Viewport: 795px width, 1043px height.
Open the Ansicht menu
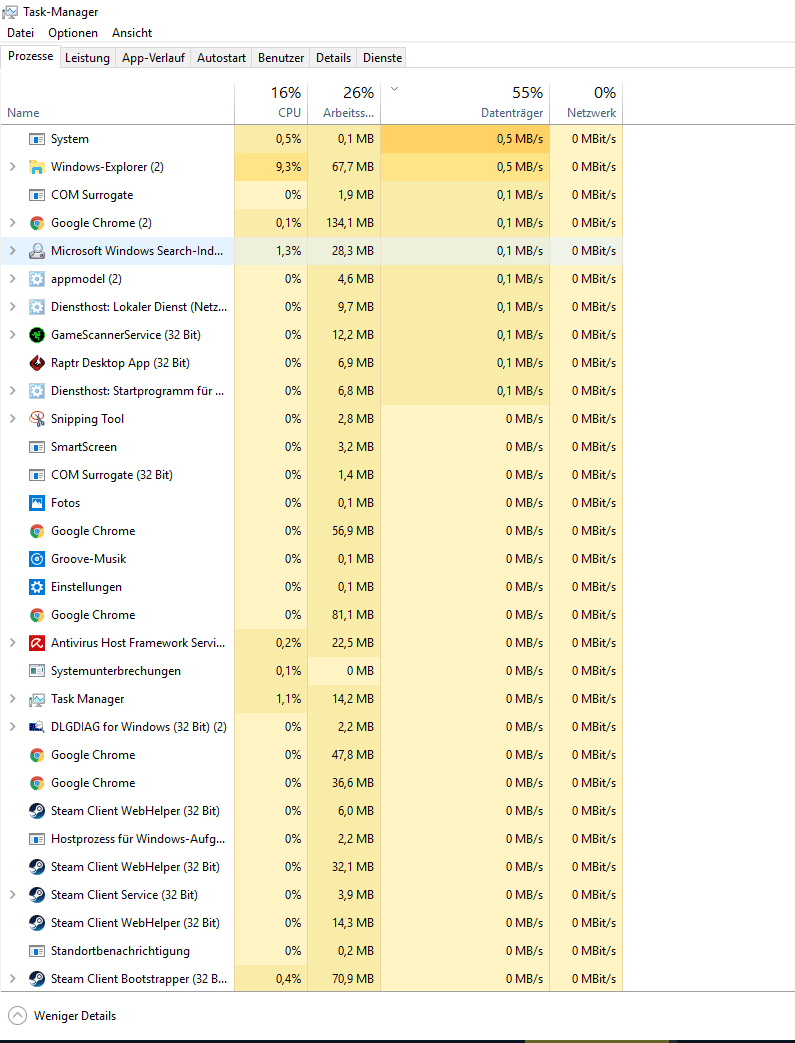point(132,33)
